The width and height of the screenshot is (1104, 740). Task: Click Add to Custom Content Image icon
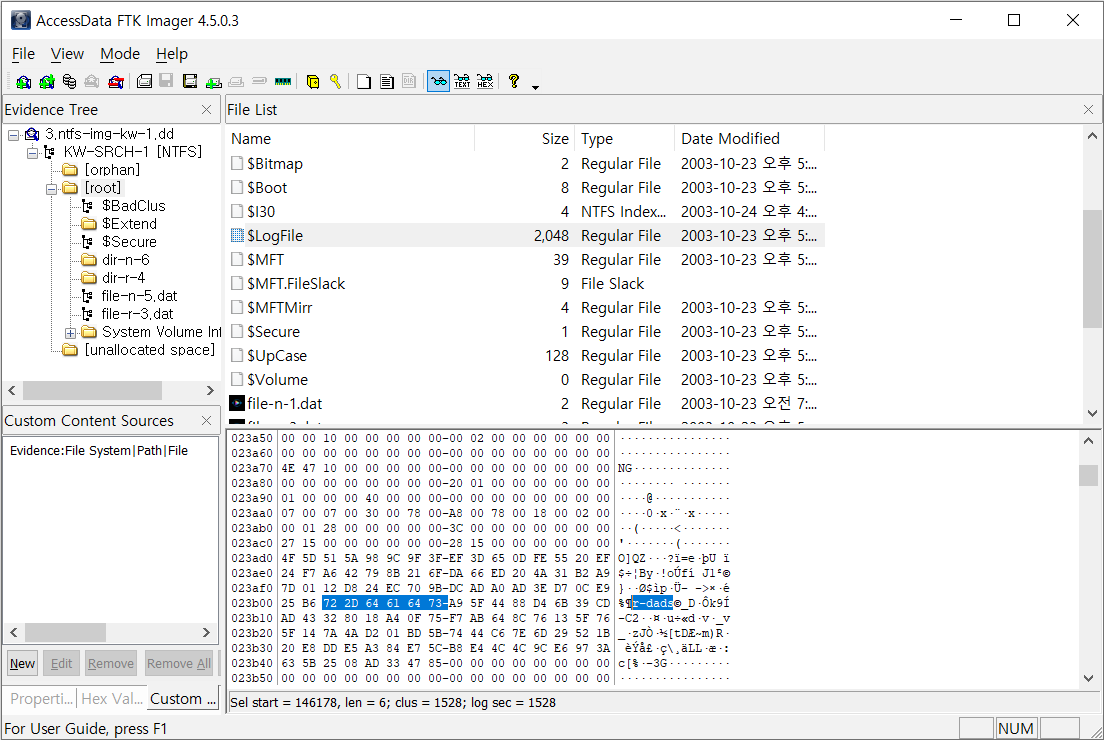coord(213,82)
